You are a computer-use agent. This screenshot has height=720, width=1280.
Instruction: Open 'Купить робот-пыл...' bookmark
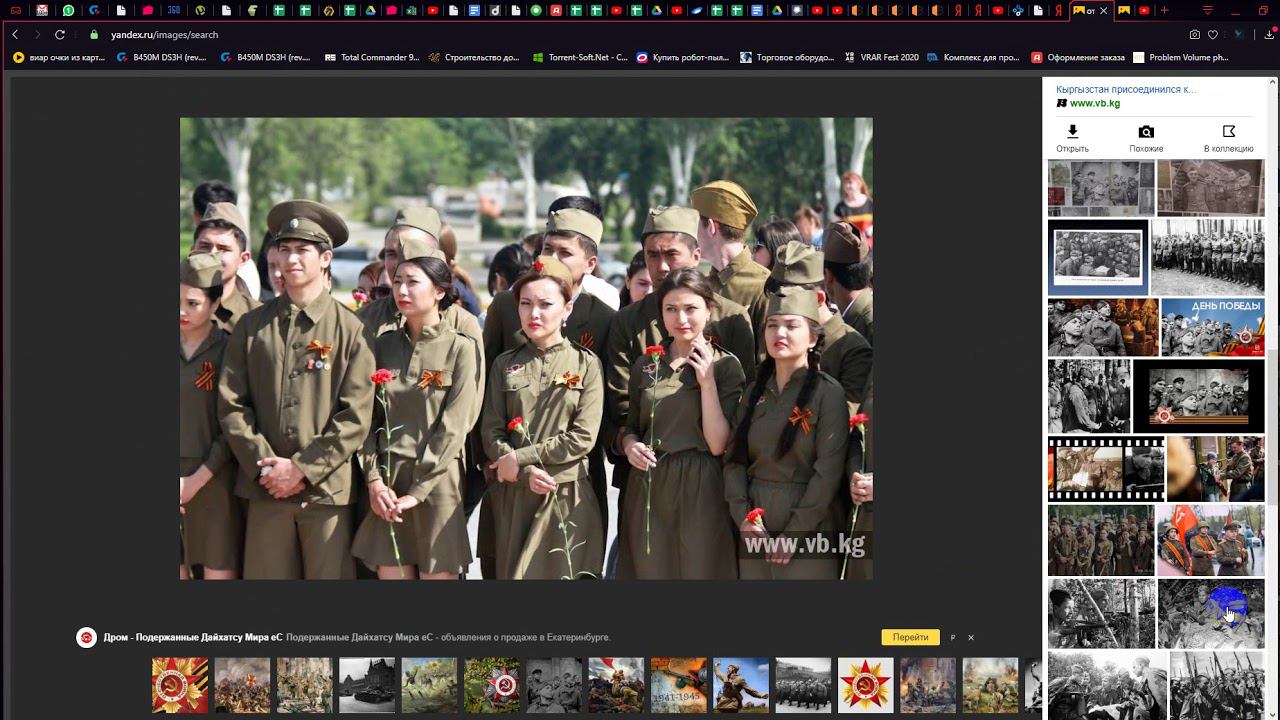tap(683, 57)
